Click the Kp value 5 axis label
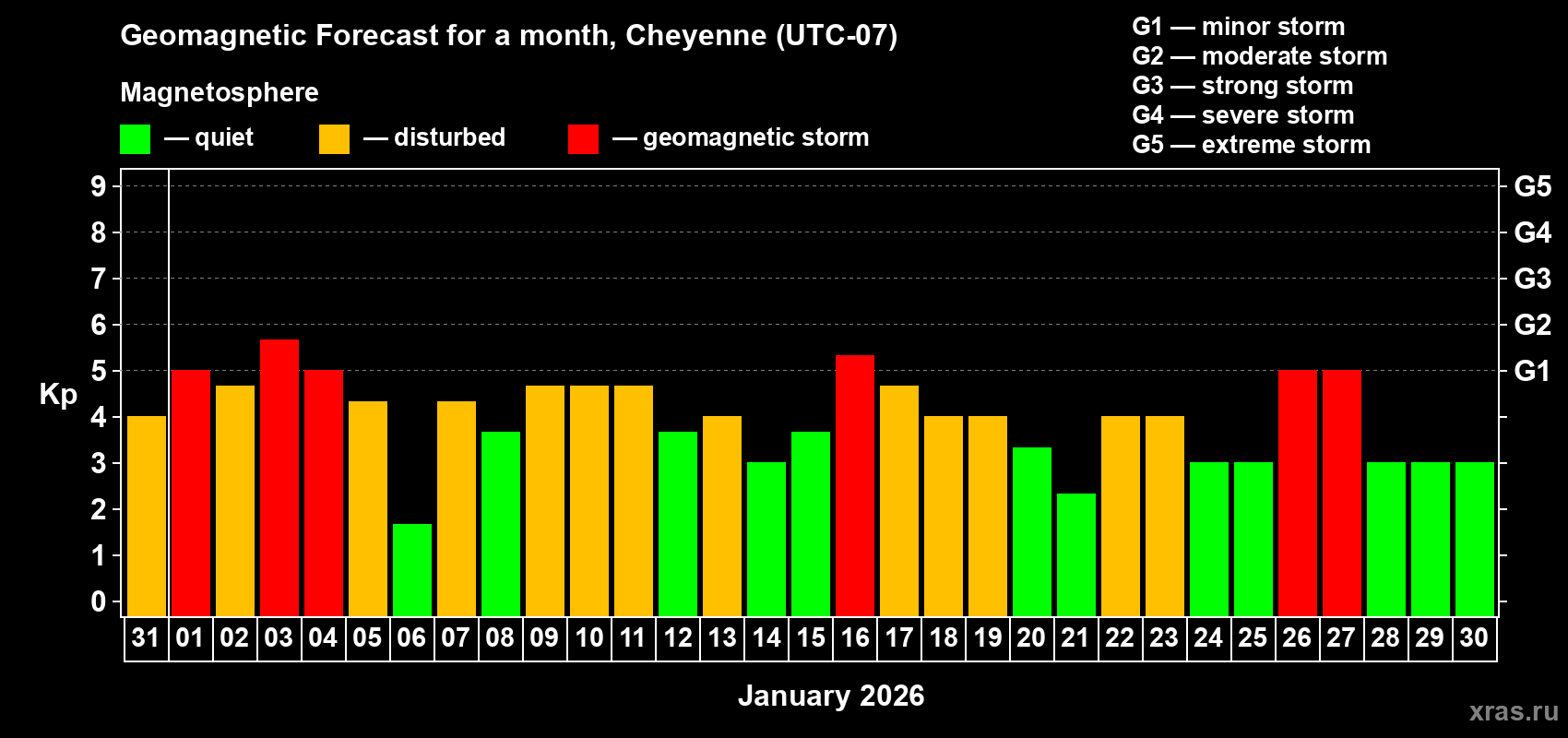The image size is (1568, 738). 99,371
